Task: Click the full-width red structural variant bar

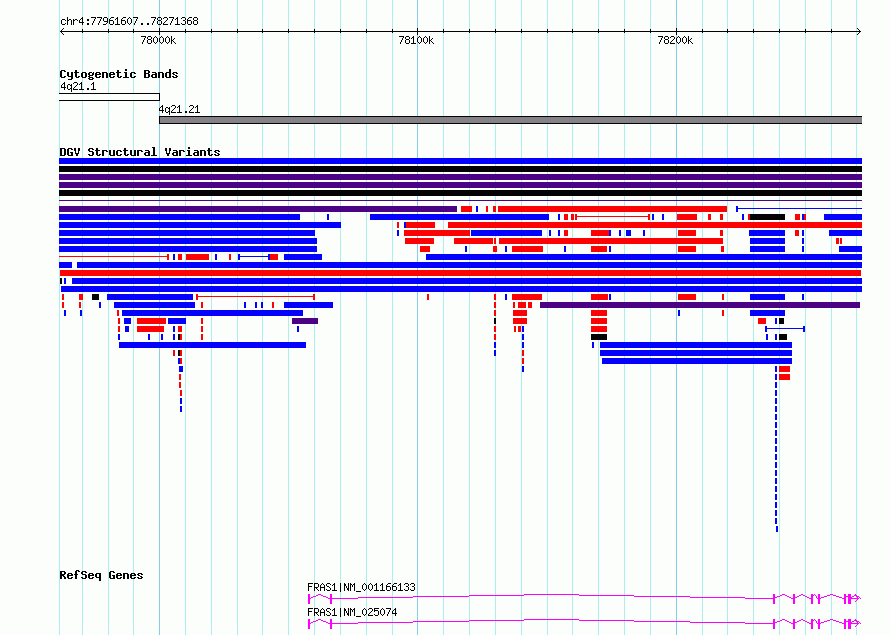Action: coord(460,273)
